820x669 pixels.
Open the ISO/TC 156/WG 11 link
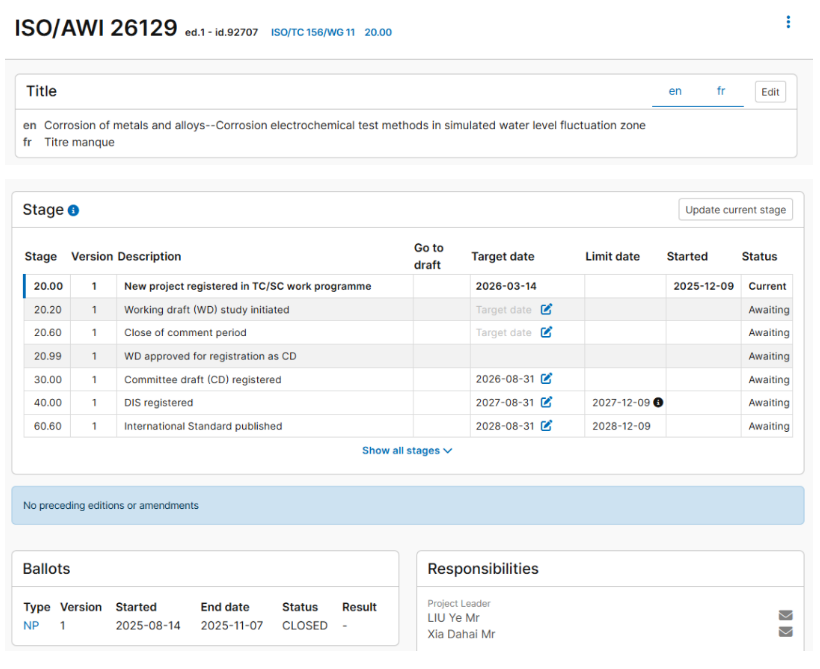312,33
